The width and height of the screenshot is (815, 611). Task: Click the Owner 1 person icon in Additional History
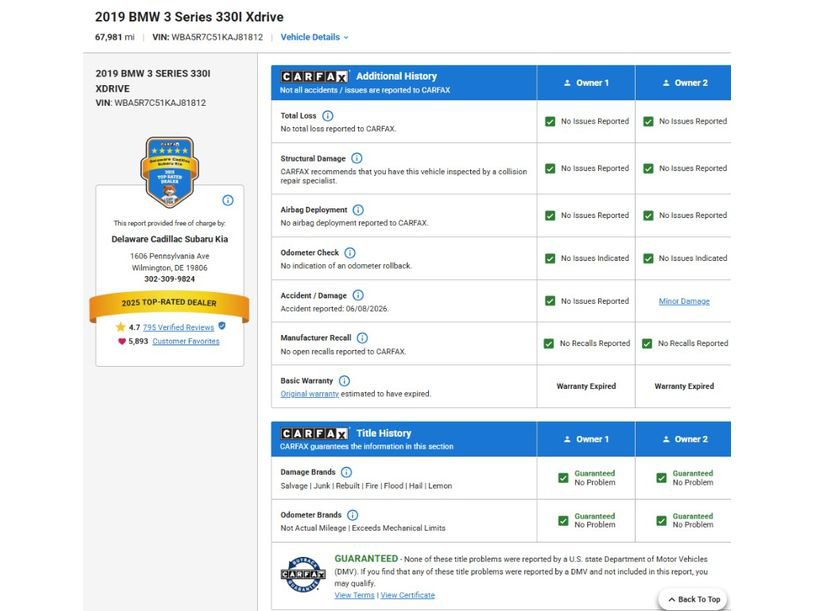pos(567,83)
